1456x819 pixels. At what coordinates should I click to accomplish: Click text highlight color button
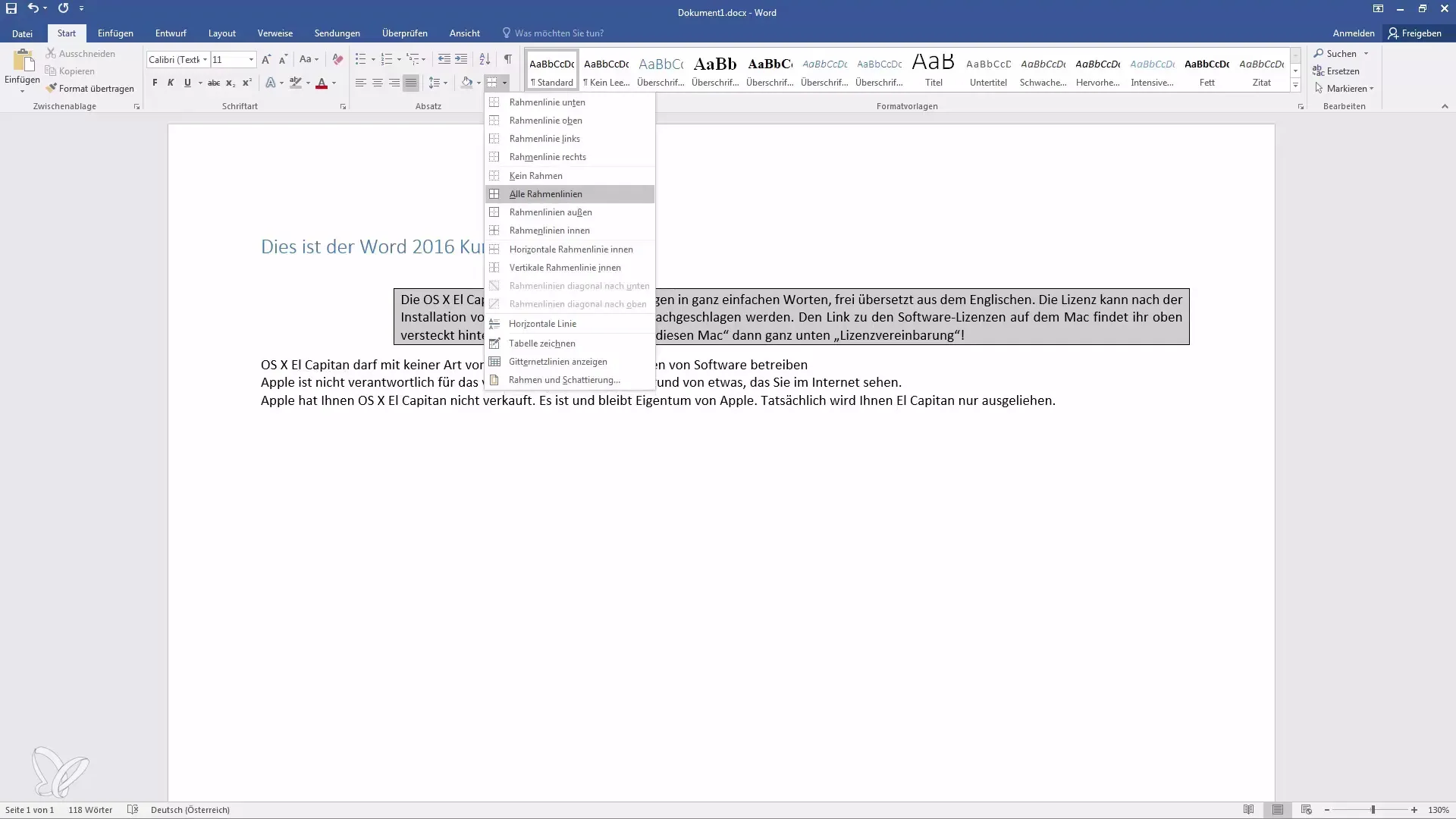[x=296, y=83]
